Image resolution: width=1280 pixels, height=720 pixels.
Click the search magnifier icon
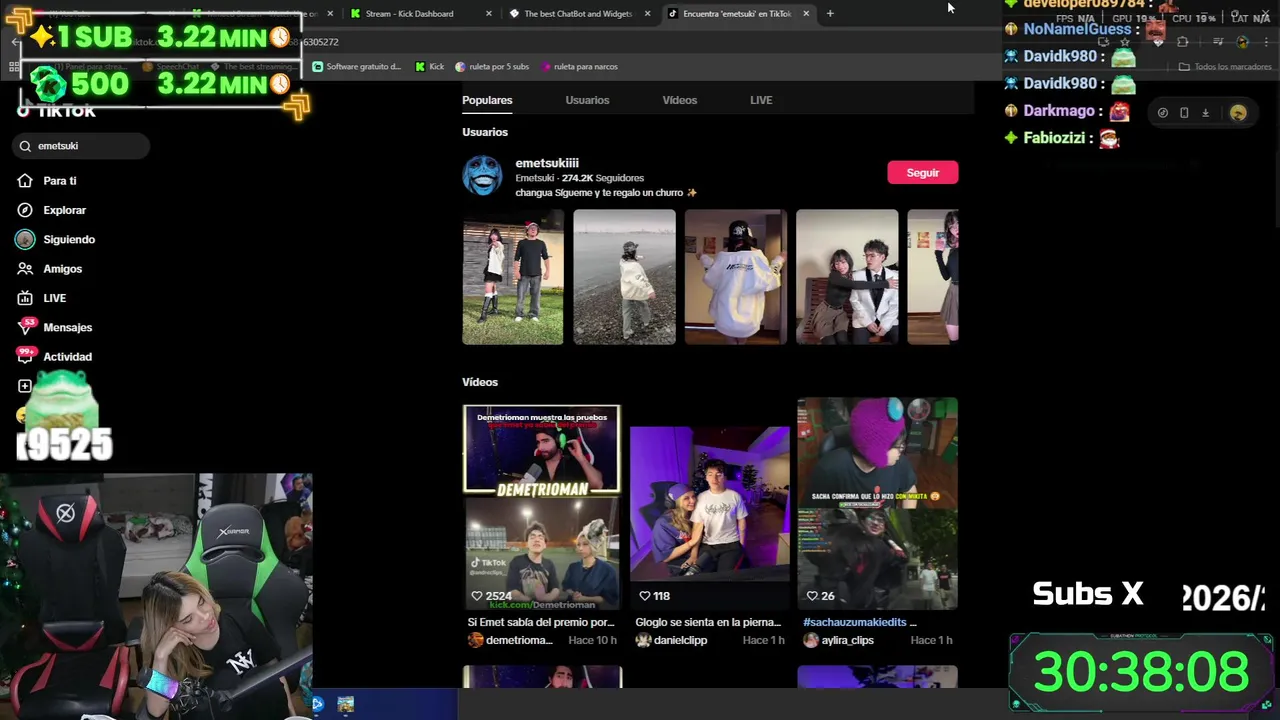(x=26, y=146)
